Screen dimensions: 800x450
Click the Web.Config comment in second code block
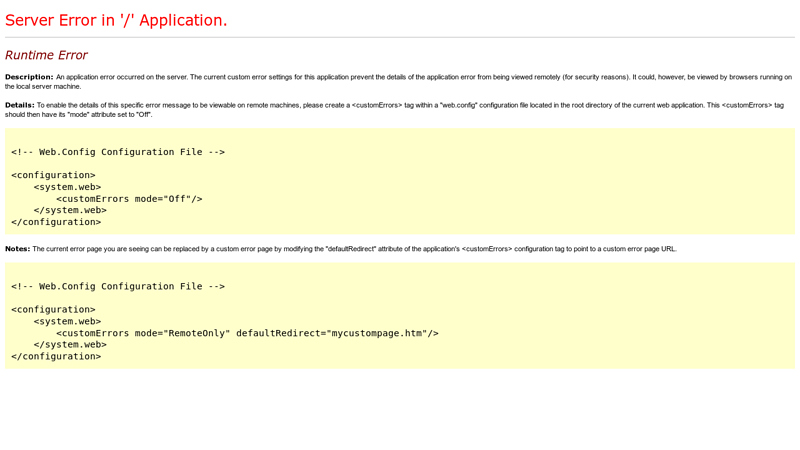click(118, 286)
